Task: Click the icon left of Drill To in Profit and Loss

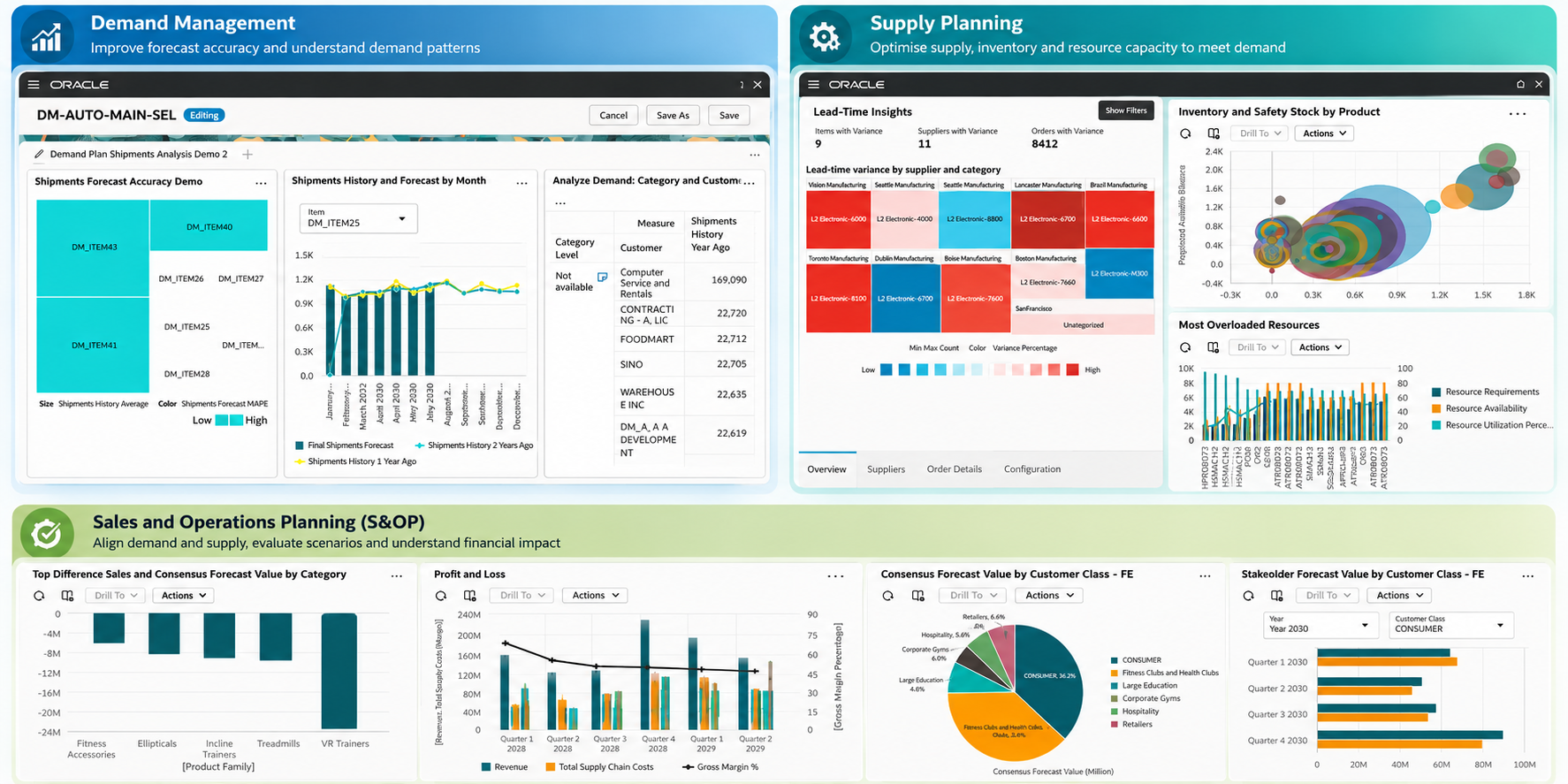Action: (x=470, y=596)
